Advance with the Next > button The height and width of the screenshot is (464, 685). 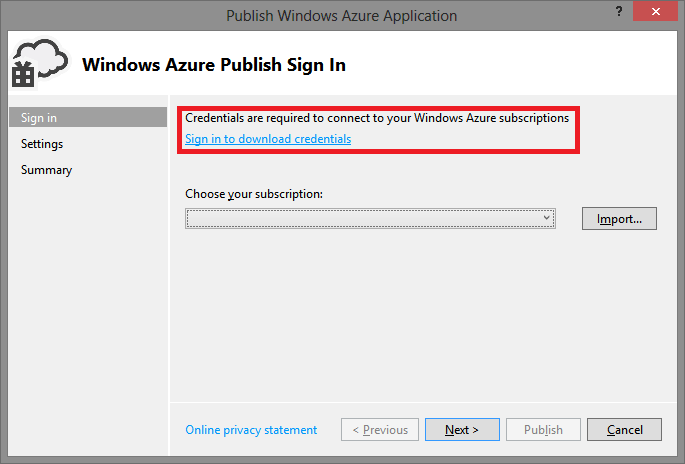pyautogui.click(x=462, y=429)
